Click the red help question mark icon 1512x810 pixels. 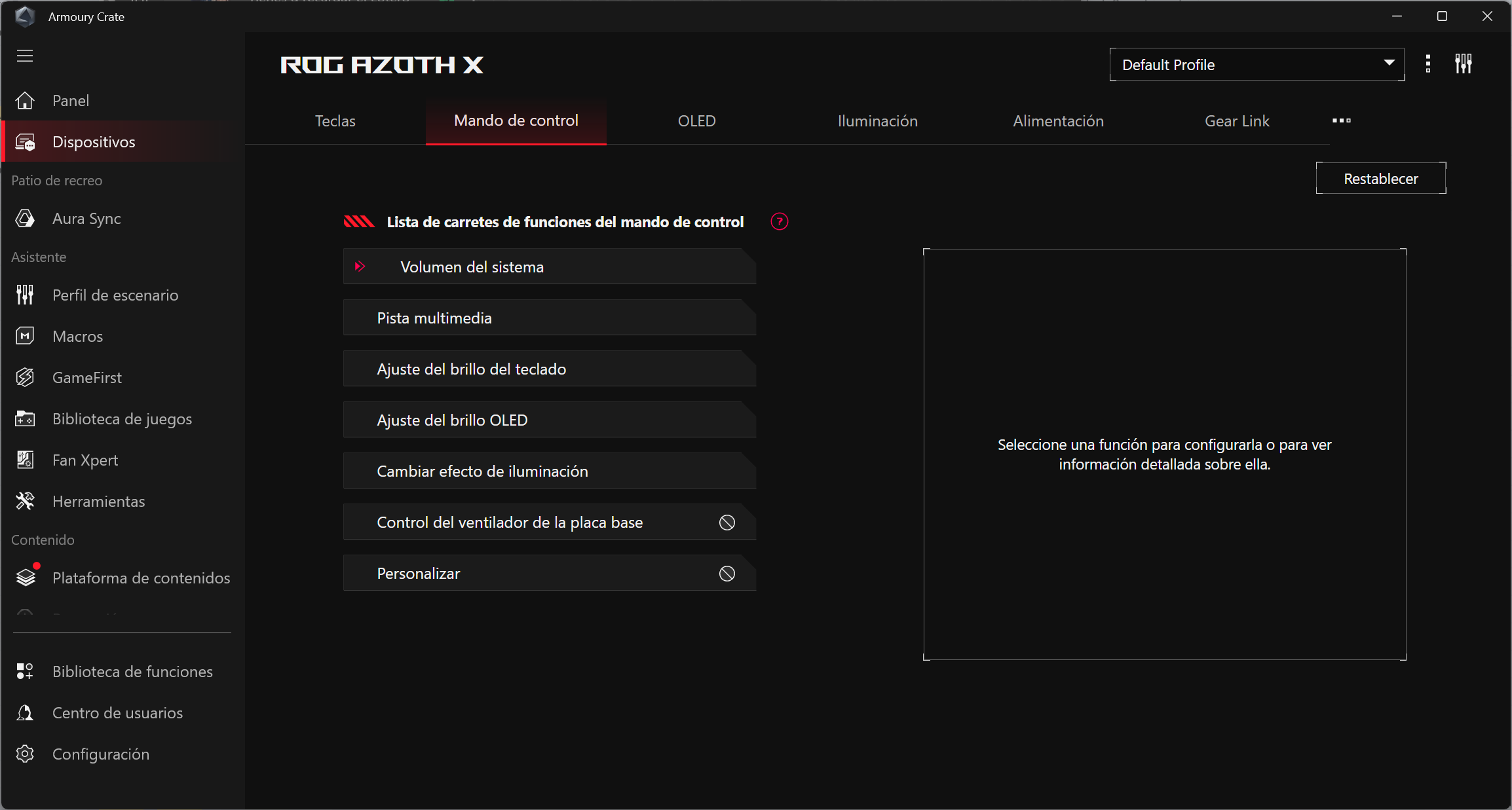pyautogui.click(x=780, y=222)
